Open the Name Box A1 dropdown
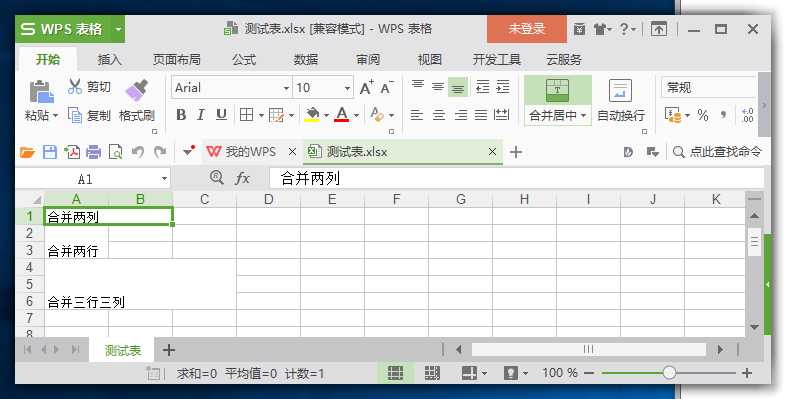Image resolution: width=786 pixels, height=399 pixels. [164, 179]
